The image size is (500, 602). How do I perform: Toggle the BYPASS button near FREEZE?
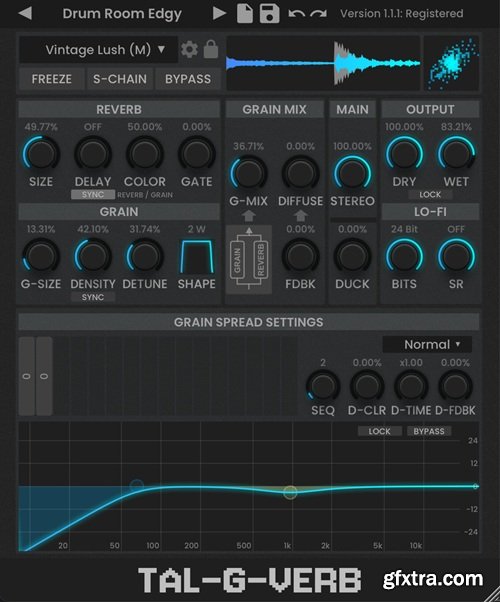[188, 79]
